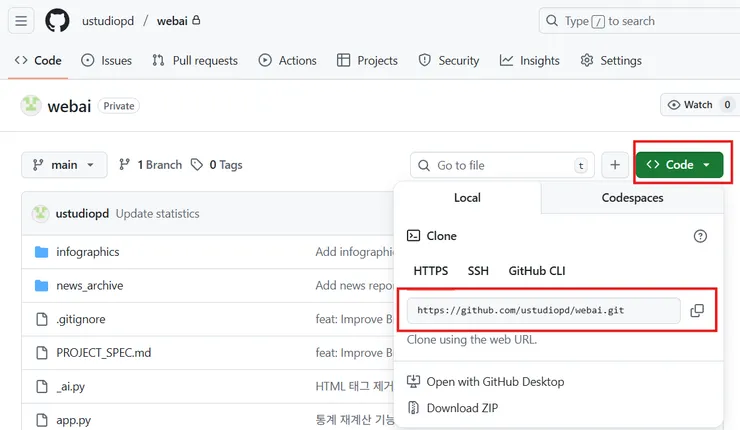Select the GitHub CLI clone option

tap(537, 271)
